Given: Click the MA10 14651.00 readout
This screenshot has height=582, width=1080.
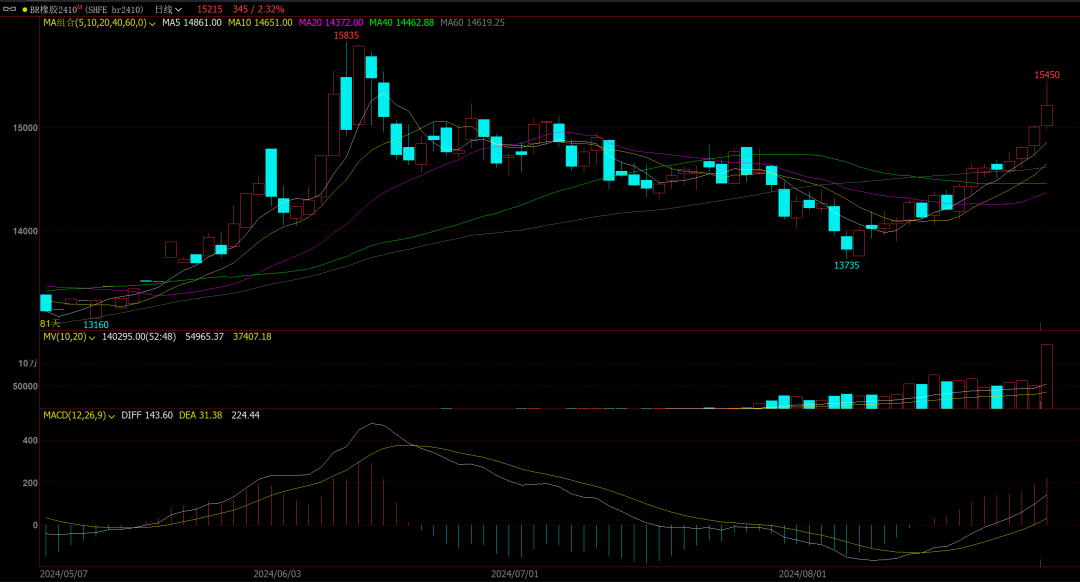Looking at the screenshot, I should pos(260,23).
